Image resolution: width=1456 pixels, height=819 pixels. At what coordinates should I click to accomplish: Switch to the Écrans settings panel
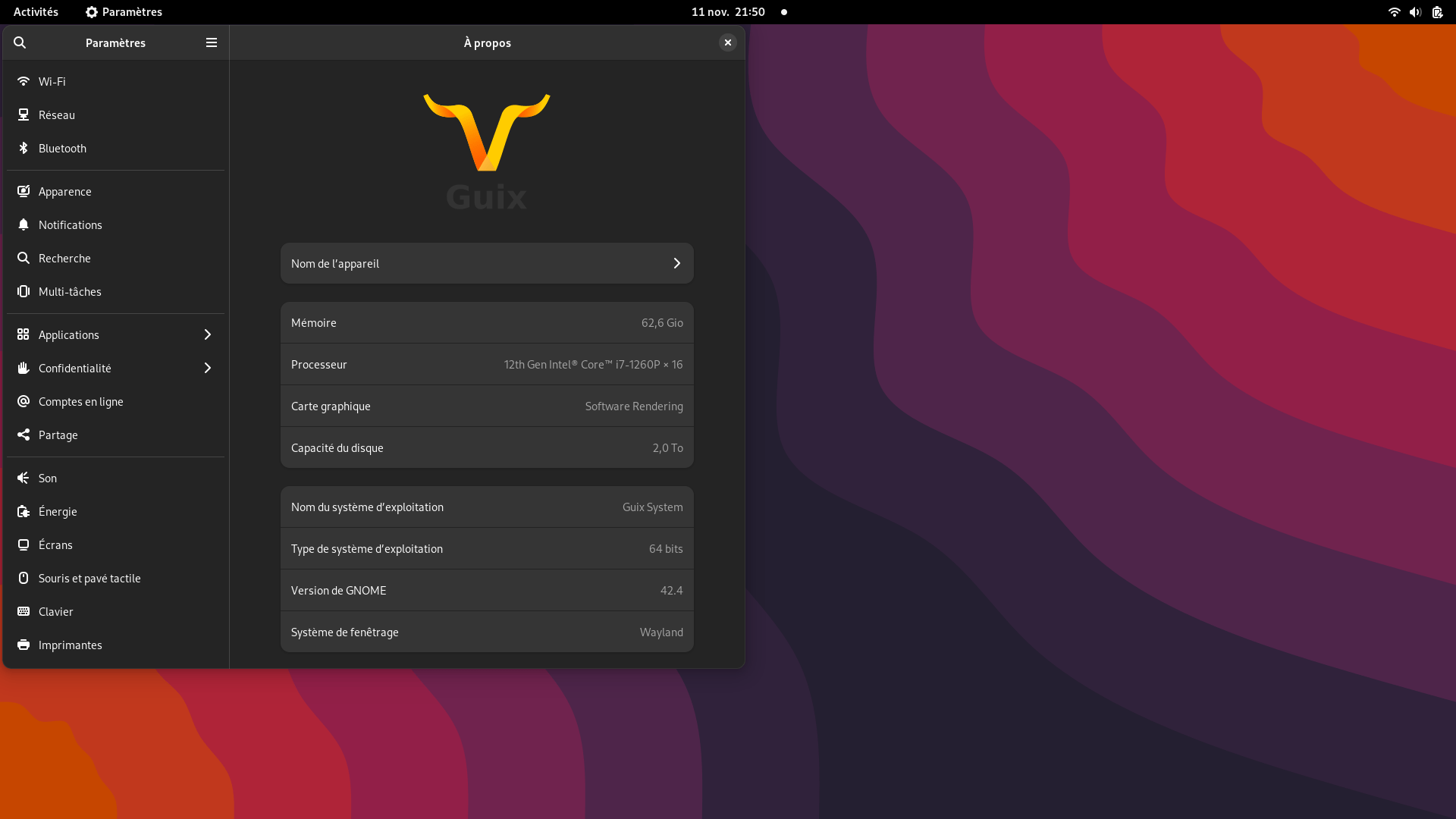tap(55, 544)
